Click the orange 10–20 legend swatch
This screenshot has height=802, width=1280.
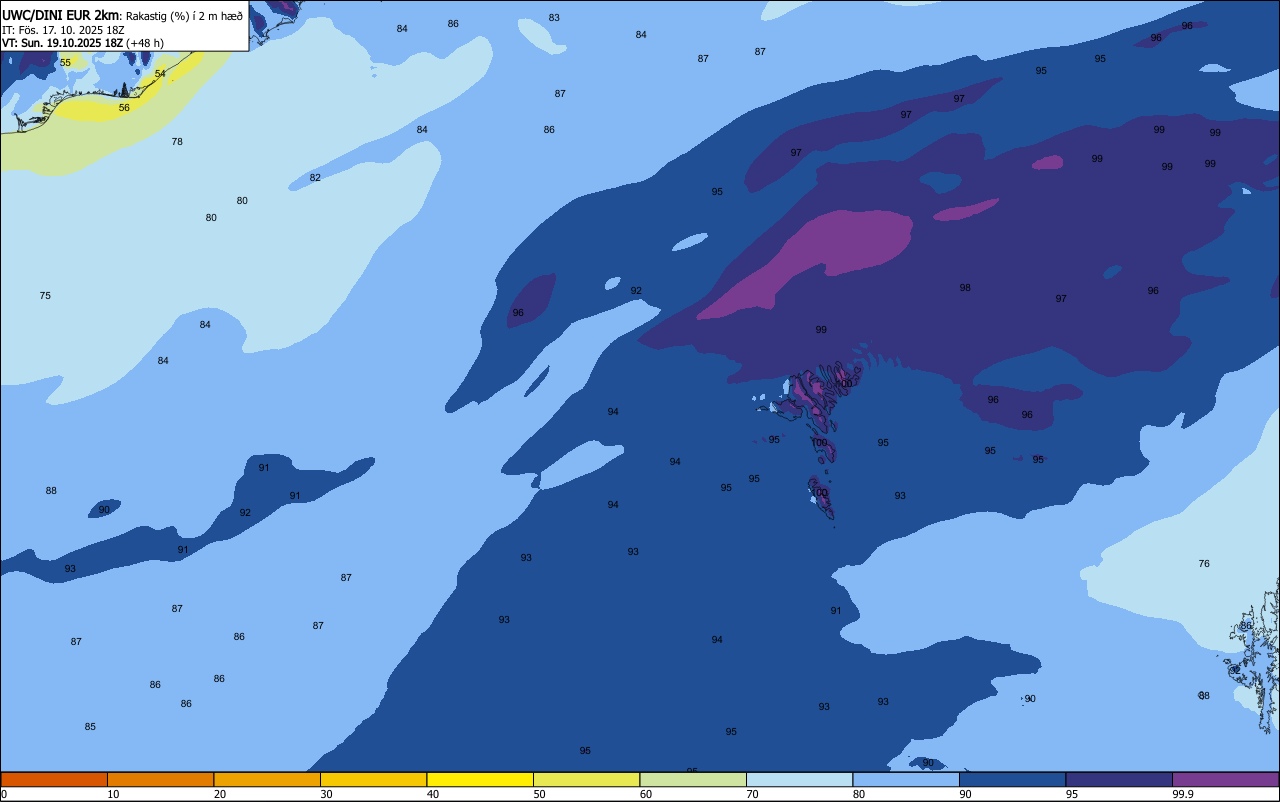160,779
